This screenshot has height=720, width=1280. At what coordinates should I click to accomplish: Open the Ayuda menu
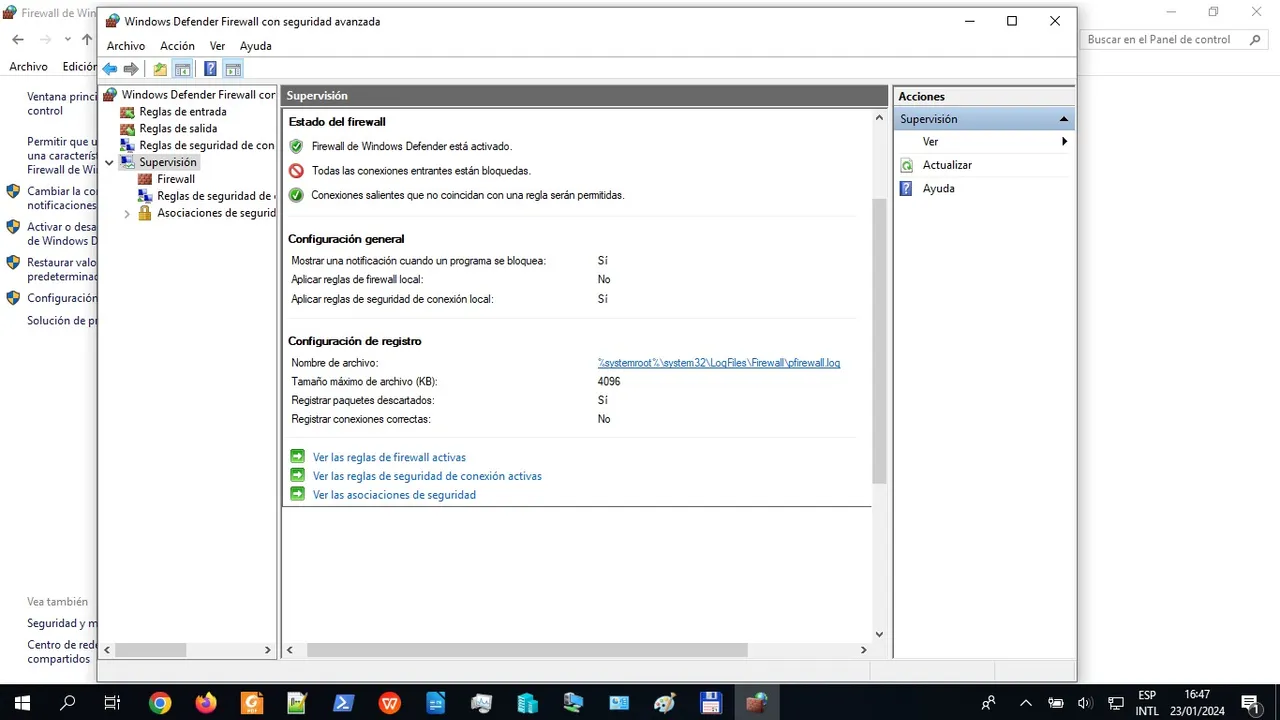(256, 46)
